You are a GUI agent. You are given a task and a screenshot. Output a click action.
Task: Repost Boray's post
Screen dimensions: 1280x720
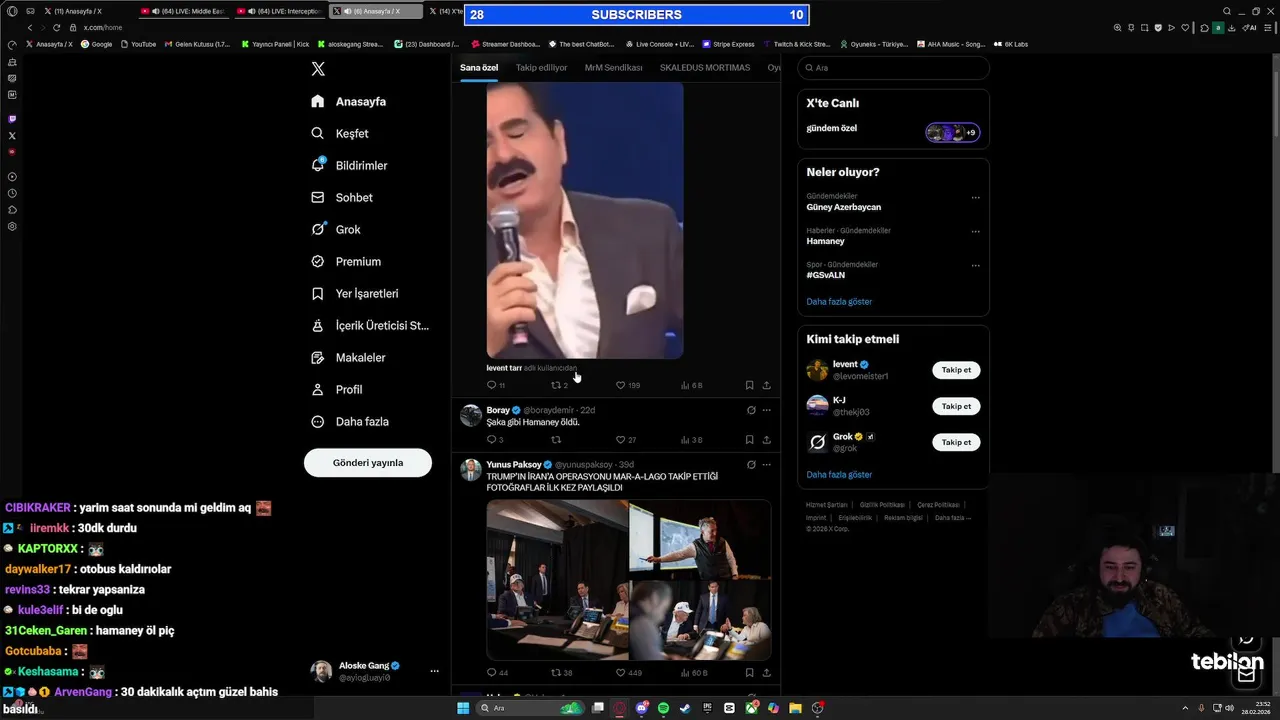(556, 440)
